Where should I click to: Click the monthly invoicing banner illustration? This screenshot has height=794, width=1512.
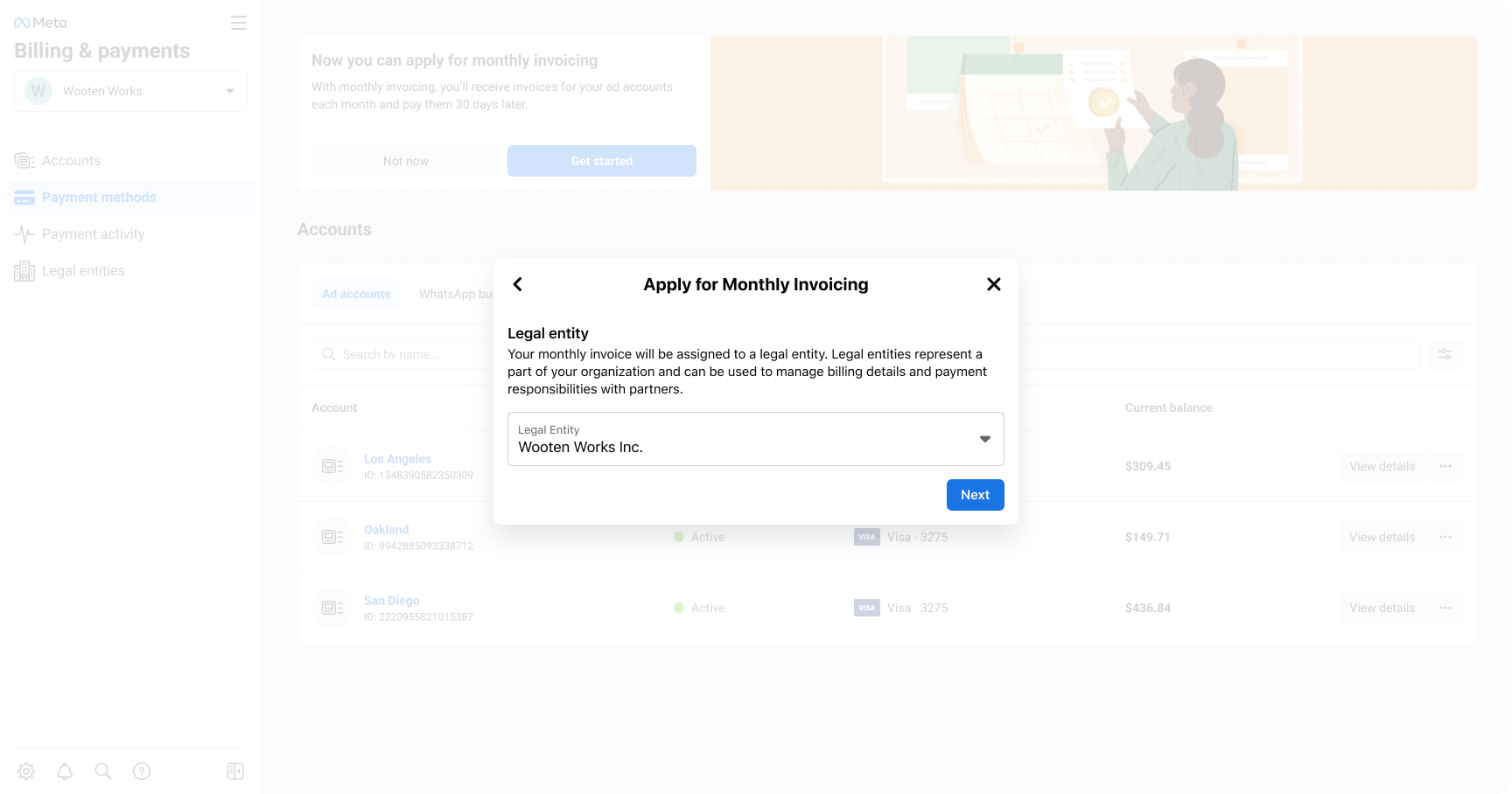(1094, 114)
